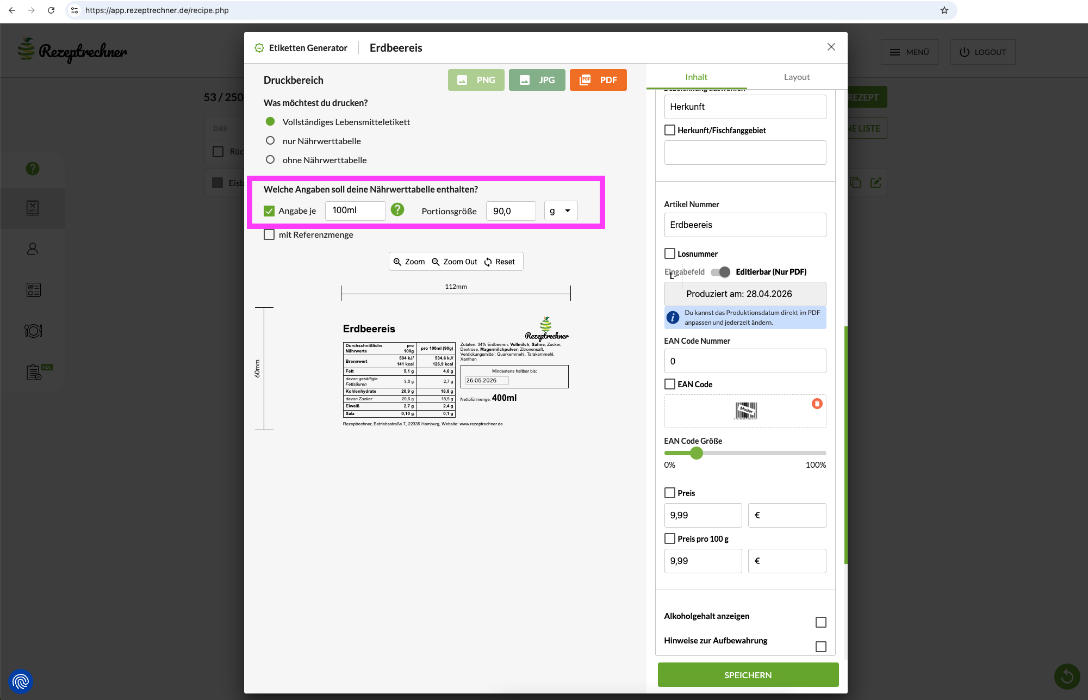This screenshot has width=1088, height=700.
Task: Open the Preis currency field
Action: tap(788, 515)
